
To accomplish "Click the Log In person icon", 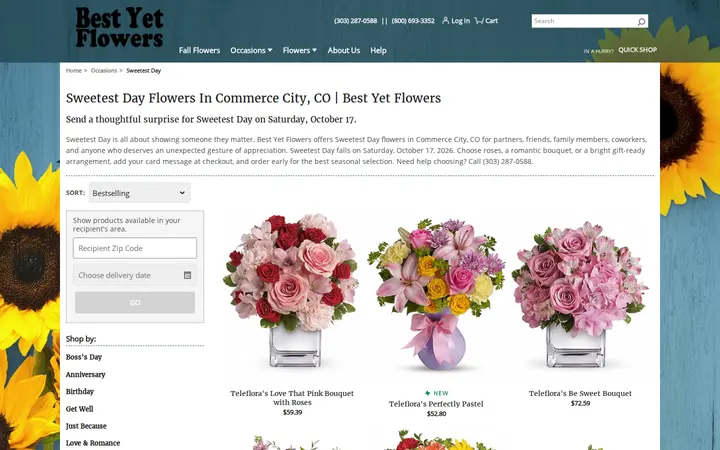I will click(445, 20).
